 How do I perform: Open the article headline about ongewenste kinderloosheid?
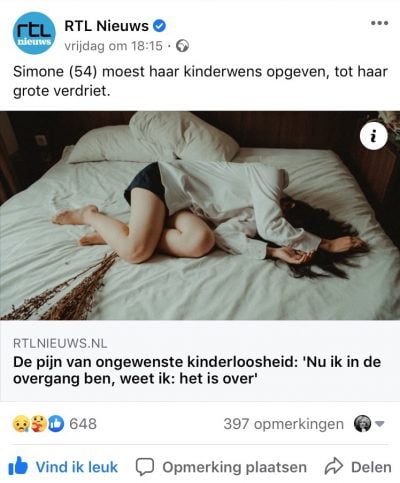click(197, 370)
